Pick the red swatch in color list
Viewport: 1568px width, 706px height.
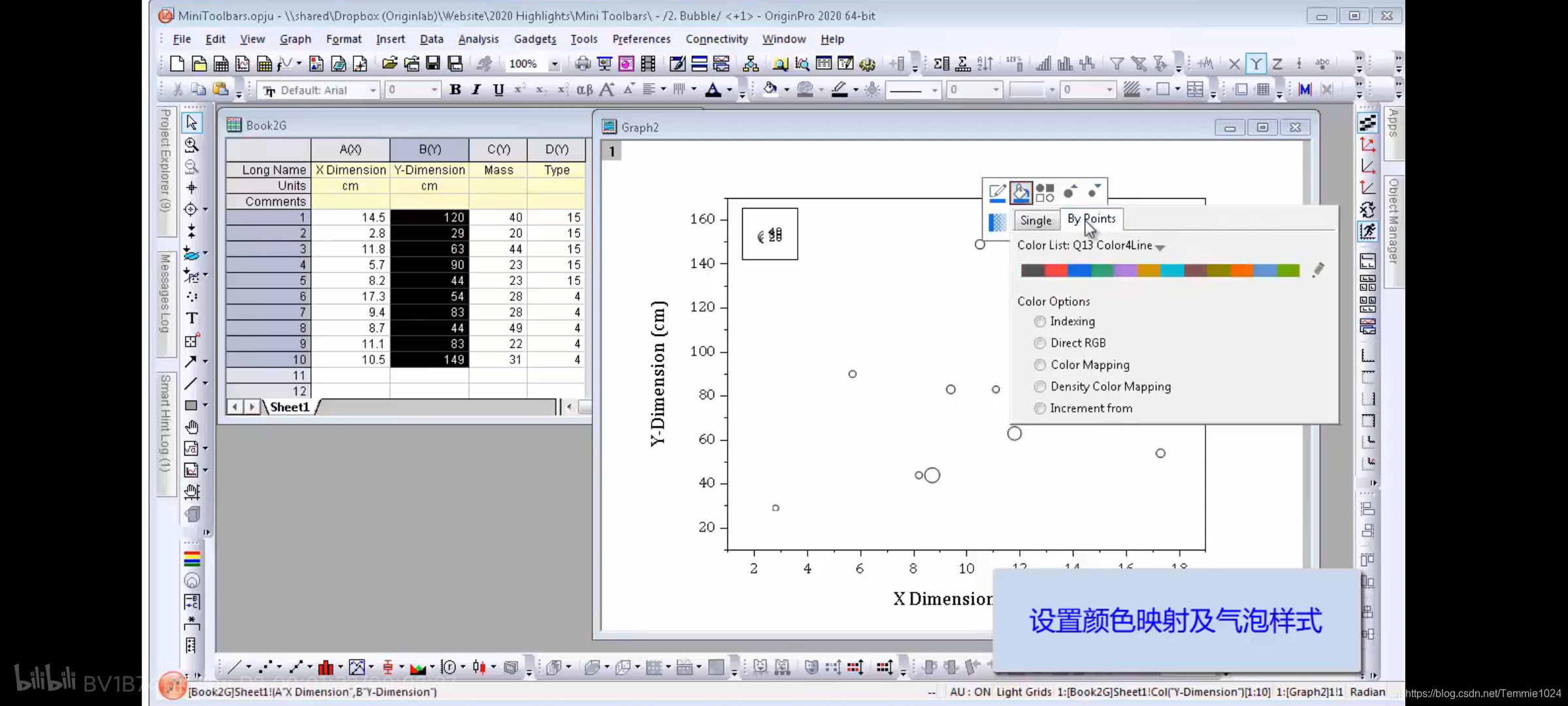click(1056, 271)
